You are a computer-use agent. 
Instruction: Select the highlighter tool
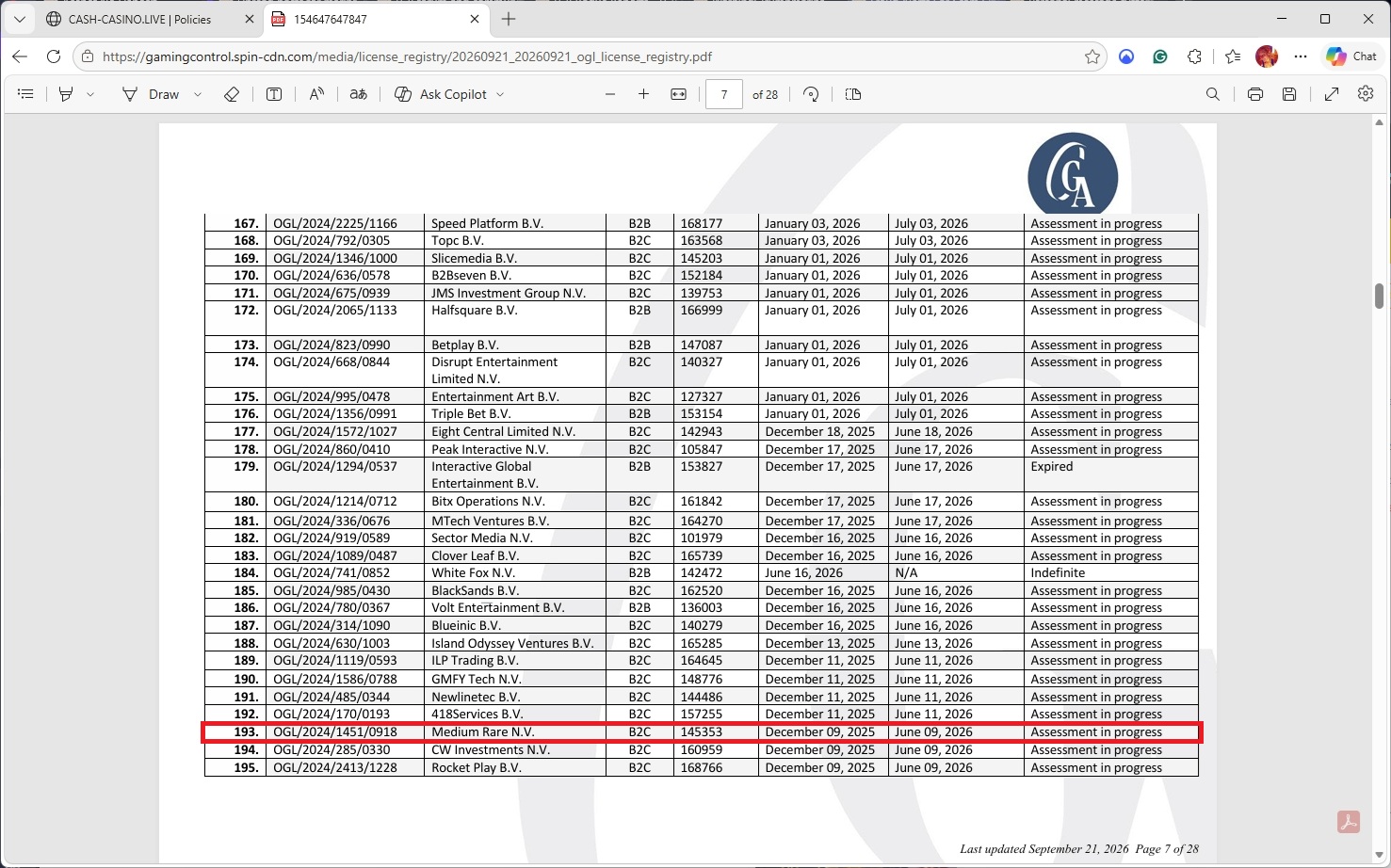(66, 94)
